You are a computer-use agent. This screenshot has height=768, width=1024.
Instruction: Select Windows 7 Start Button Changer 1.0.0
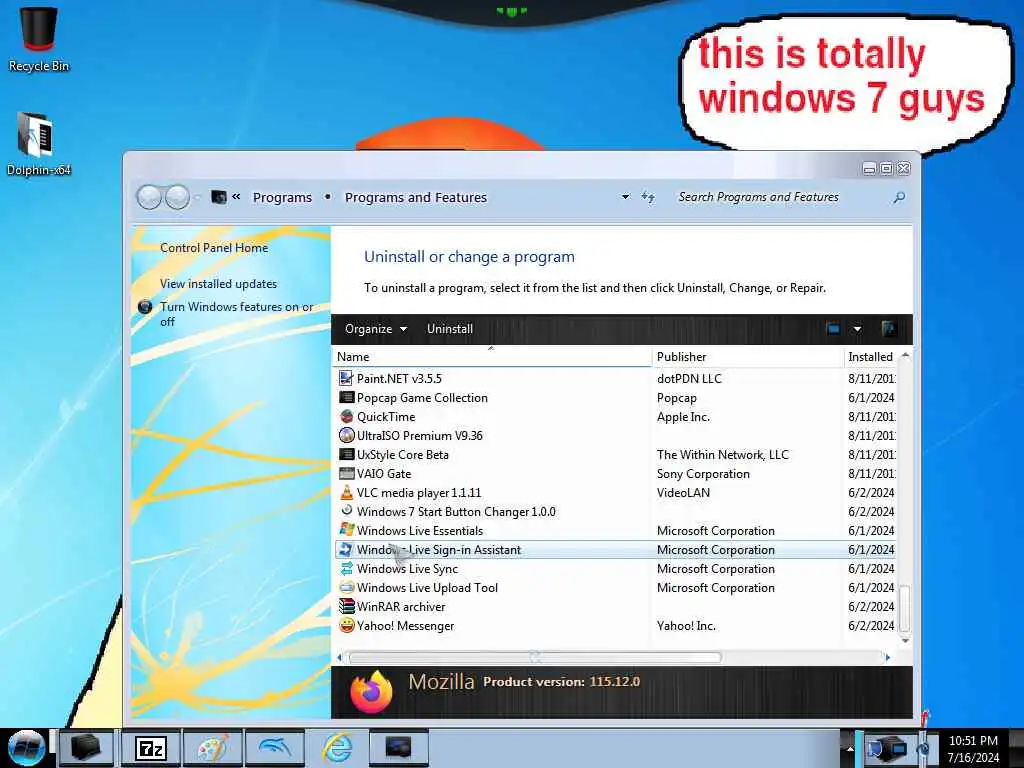[615, 511]
